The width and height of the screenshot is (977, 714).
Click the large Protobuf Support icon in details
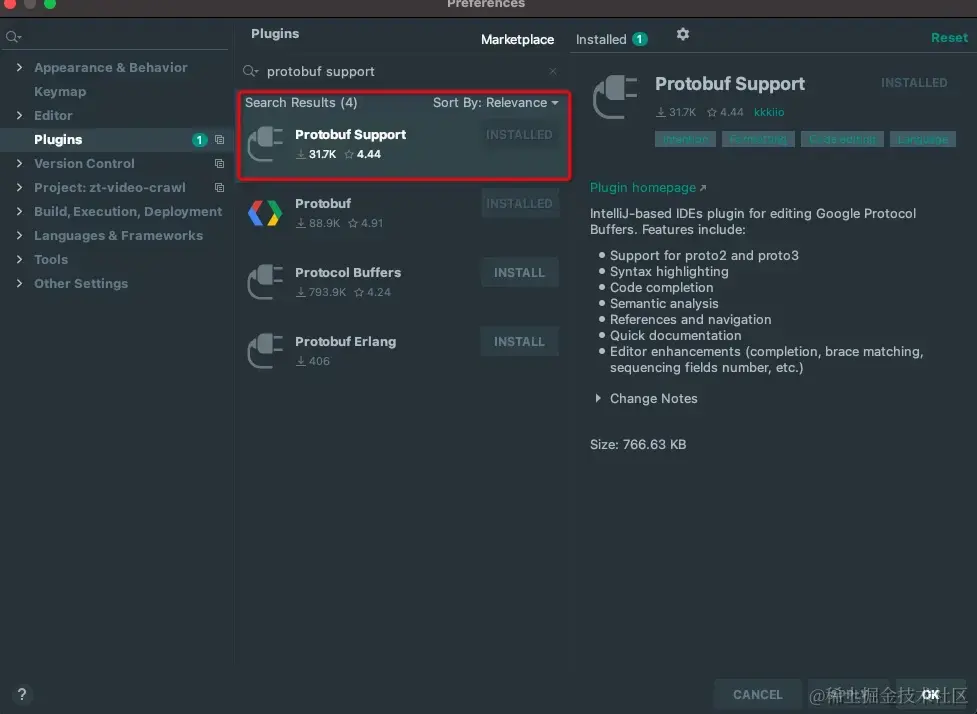[615, 97]
